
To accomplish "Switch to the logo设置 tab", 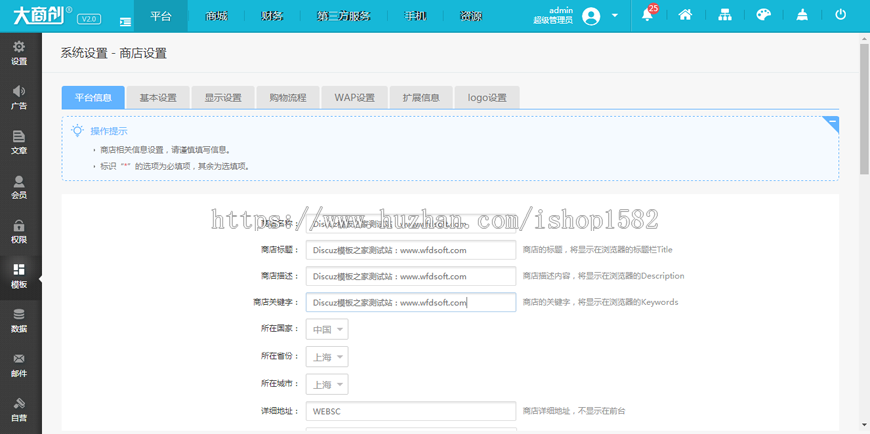I will [x=487, y=98].
